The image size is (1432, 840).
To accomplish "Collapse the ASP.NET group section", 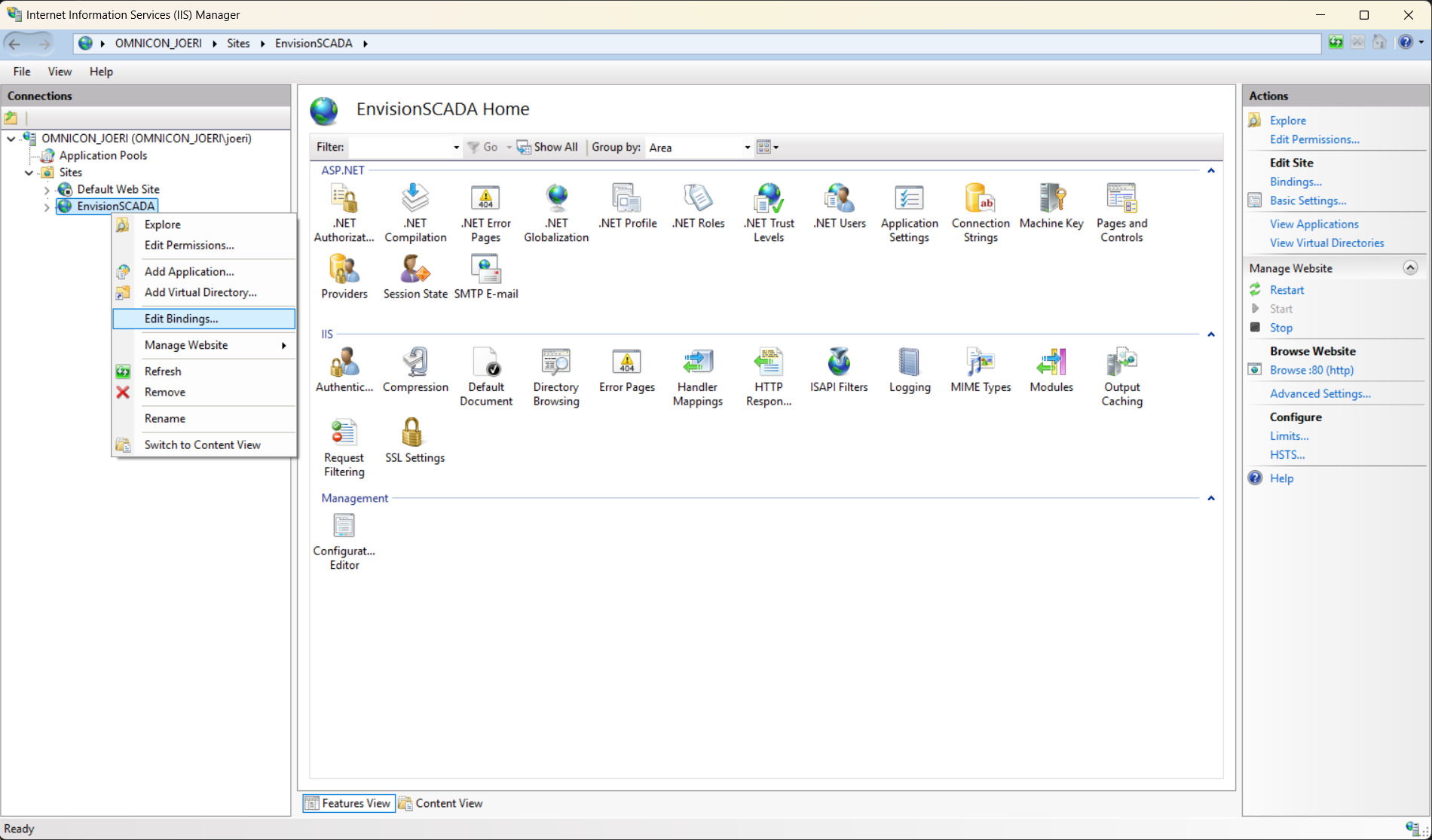I will [x=1210, y=170].
